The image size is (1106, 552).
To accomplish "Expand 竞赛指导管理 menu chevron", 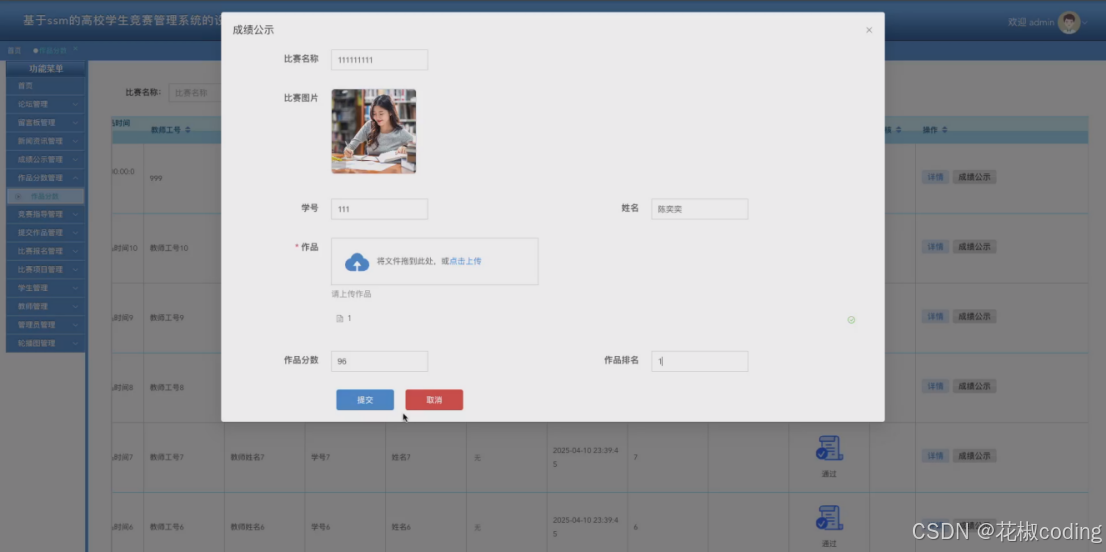I will 75,214.
